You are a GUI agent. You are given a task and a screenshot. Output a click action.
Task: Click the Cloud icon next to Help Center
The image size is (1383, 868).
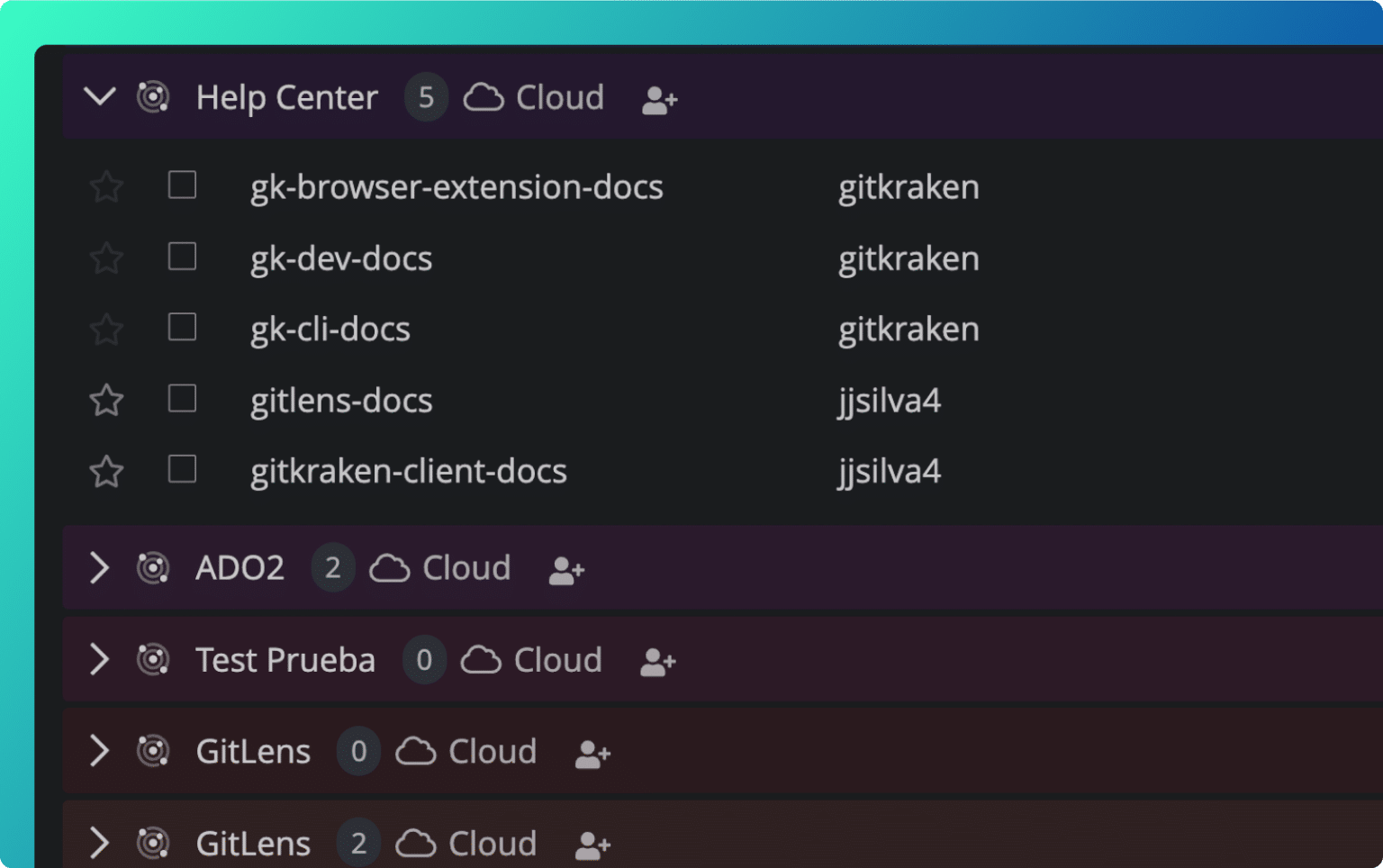pos(484,97)
